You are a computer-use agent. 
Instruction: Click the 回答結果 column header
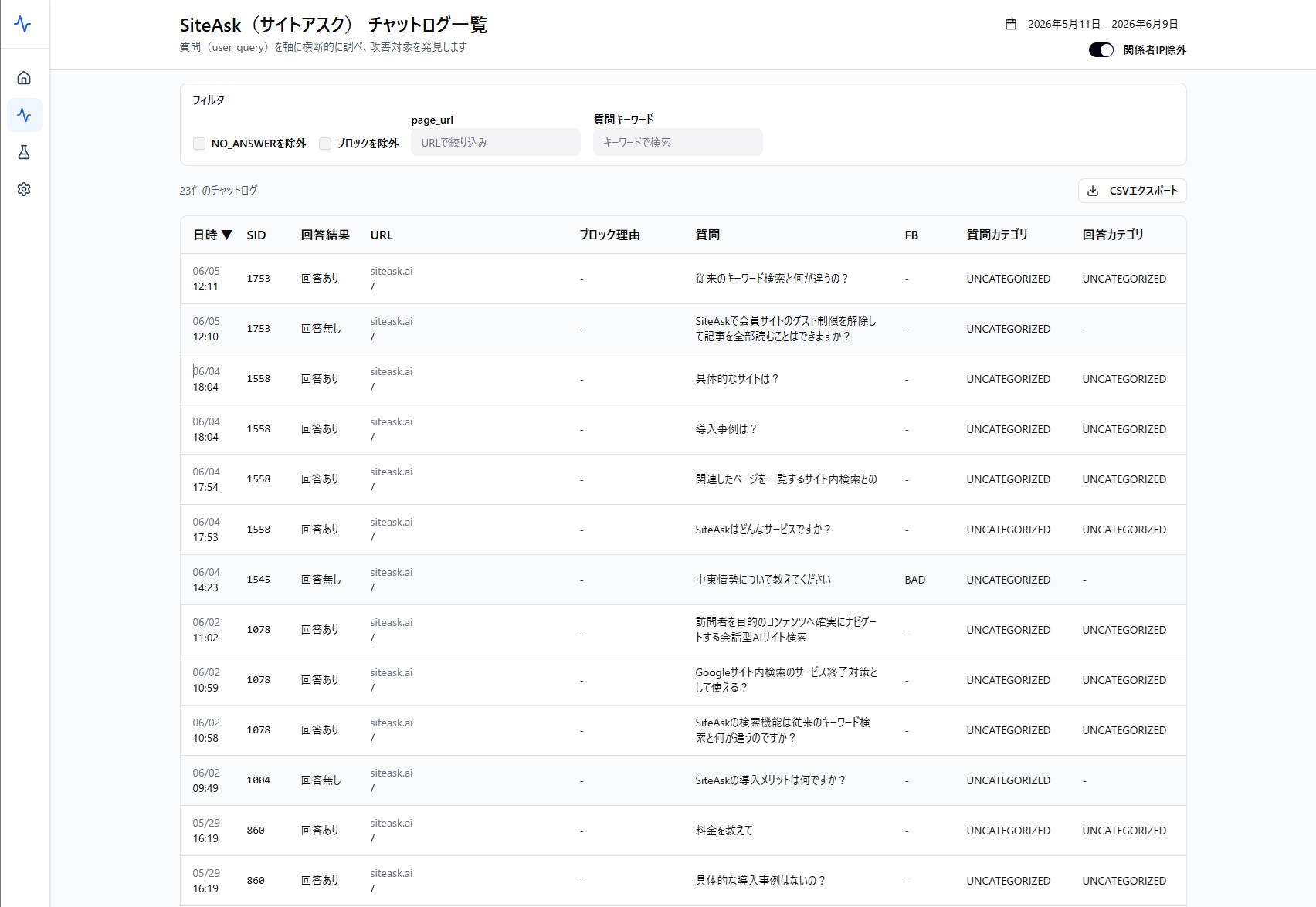click(x=325, y=235)
